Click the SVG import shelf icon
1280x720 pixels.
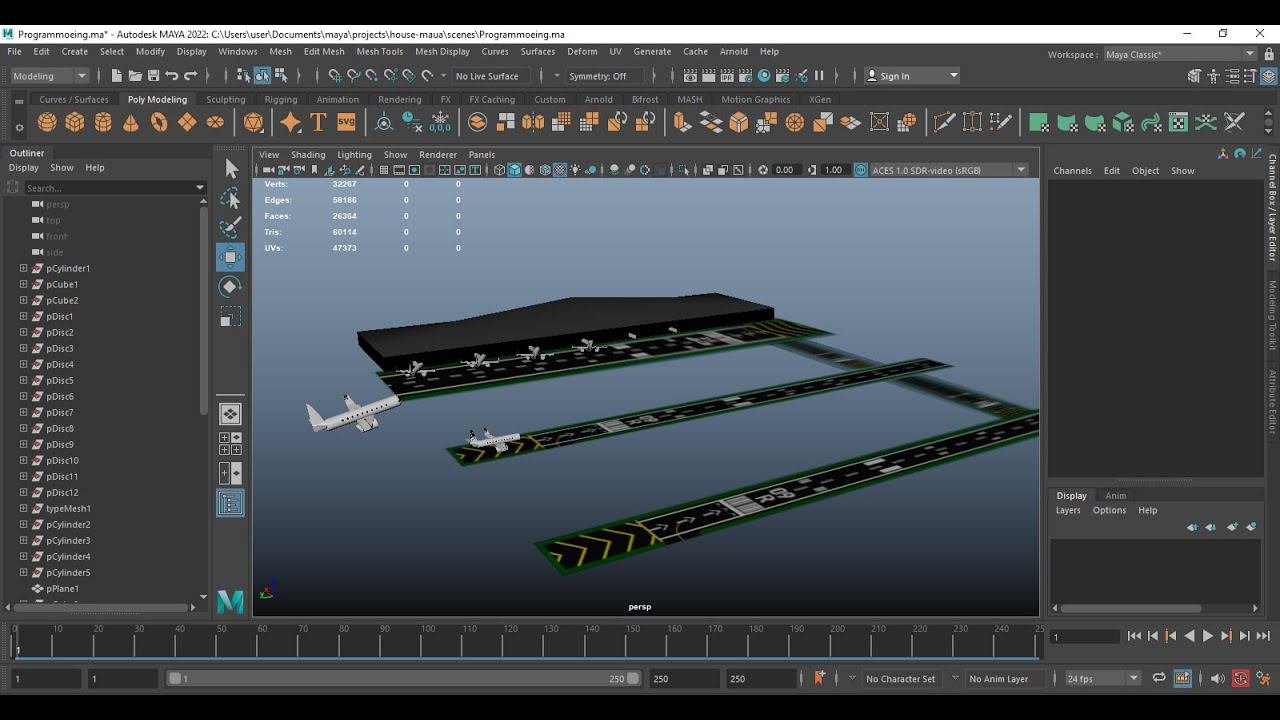[x=346, y=122]
